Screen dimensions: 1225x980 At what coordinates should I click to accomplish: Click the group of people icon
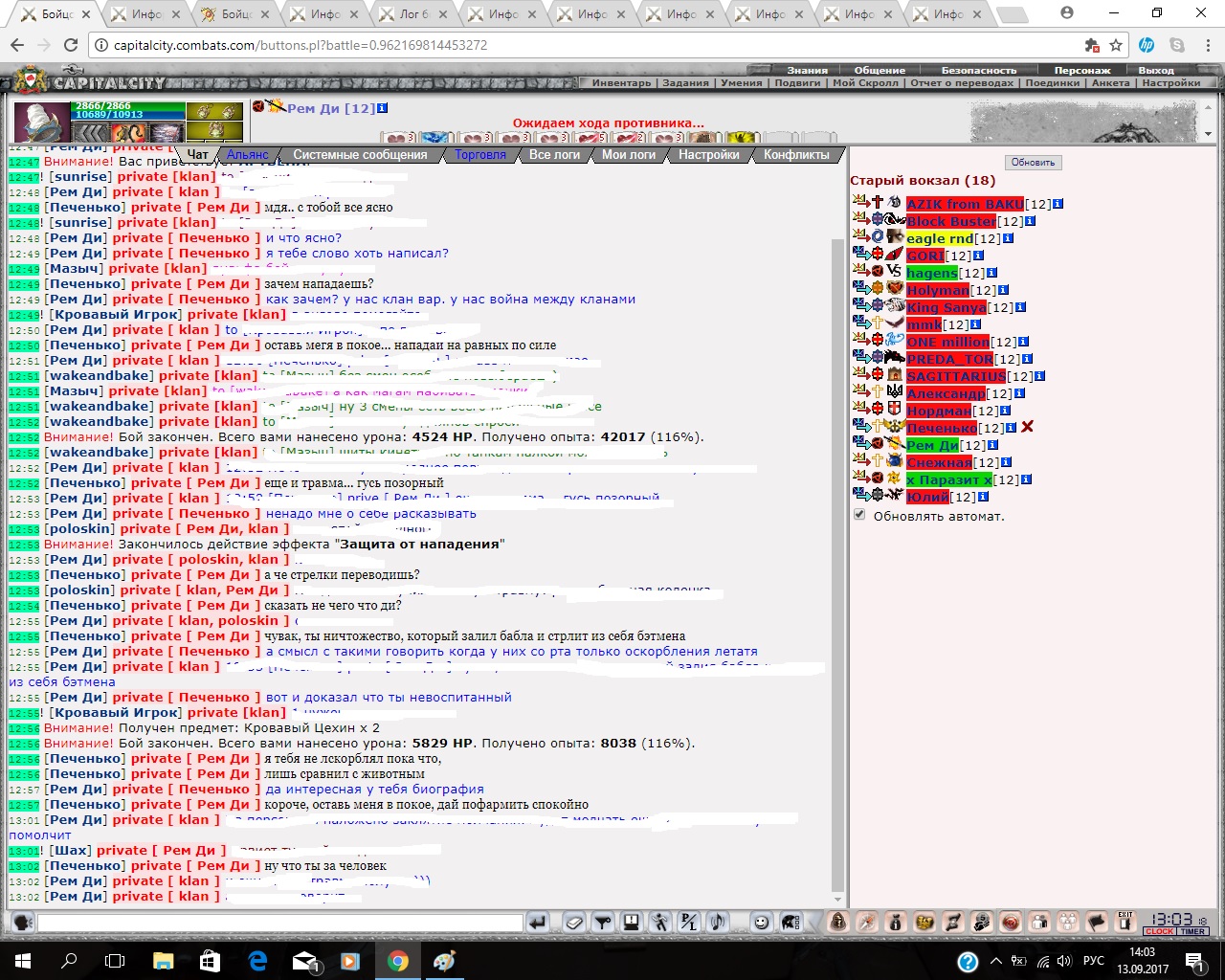click(x=1068, y=923)
